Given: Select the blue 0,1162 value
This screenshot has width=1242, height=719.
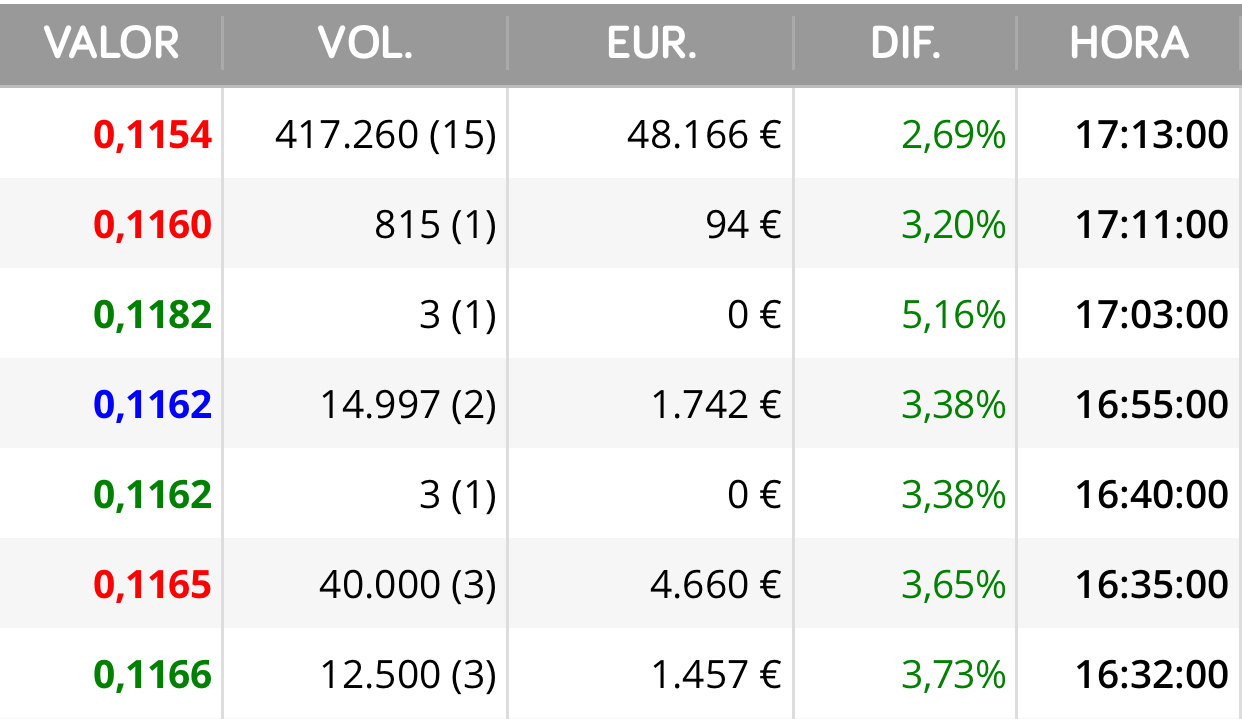Looking at the screenshot, I should click(153, 404).
